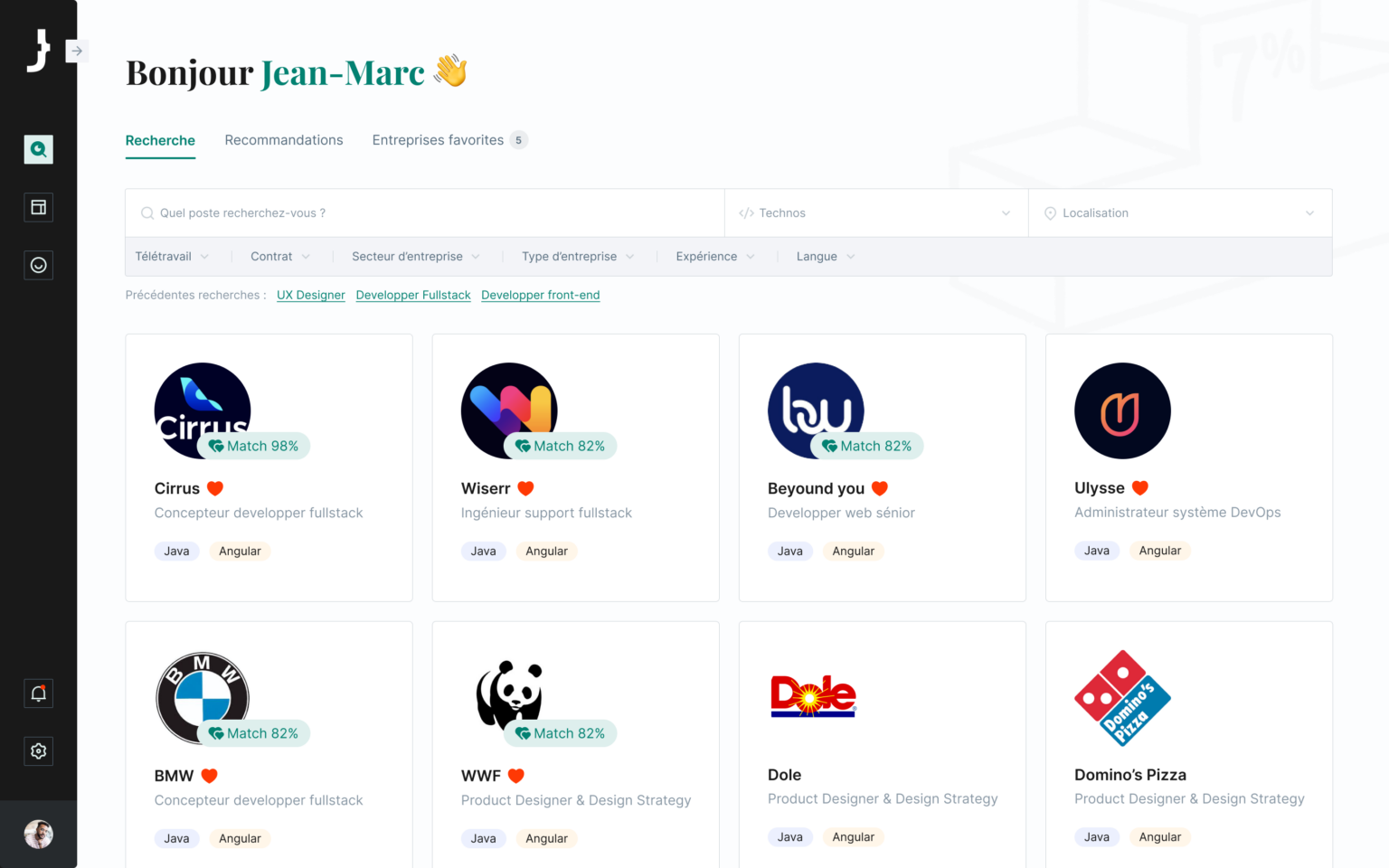The width and height of the screenshot is (1389, 868).
Task: Open the layout panel sidebar icon
Action: (x=38, y=207)
